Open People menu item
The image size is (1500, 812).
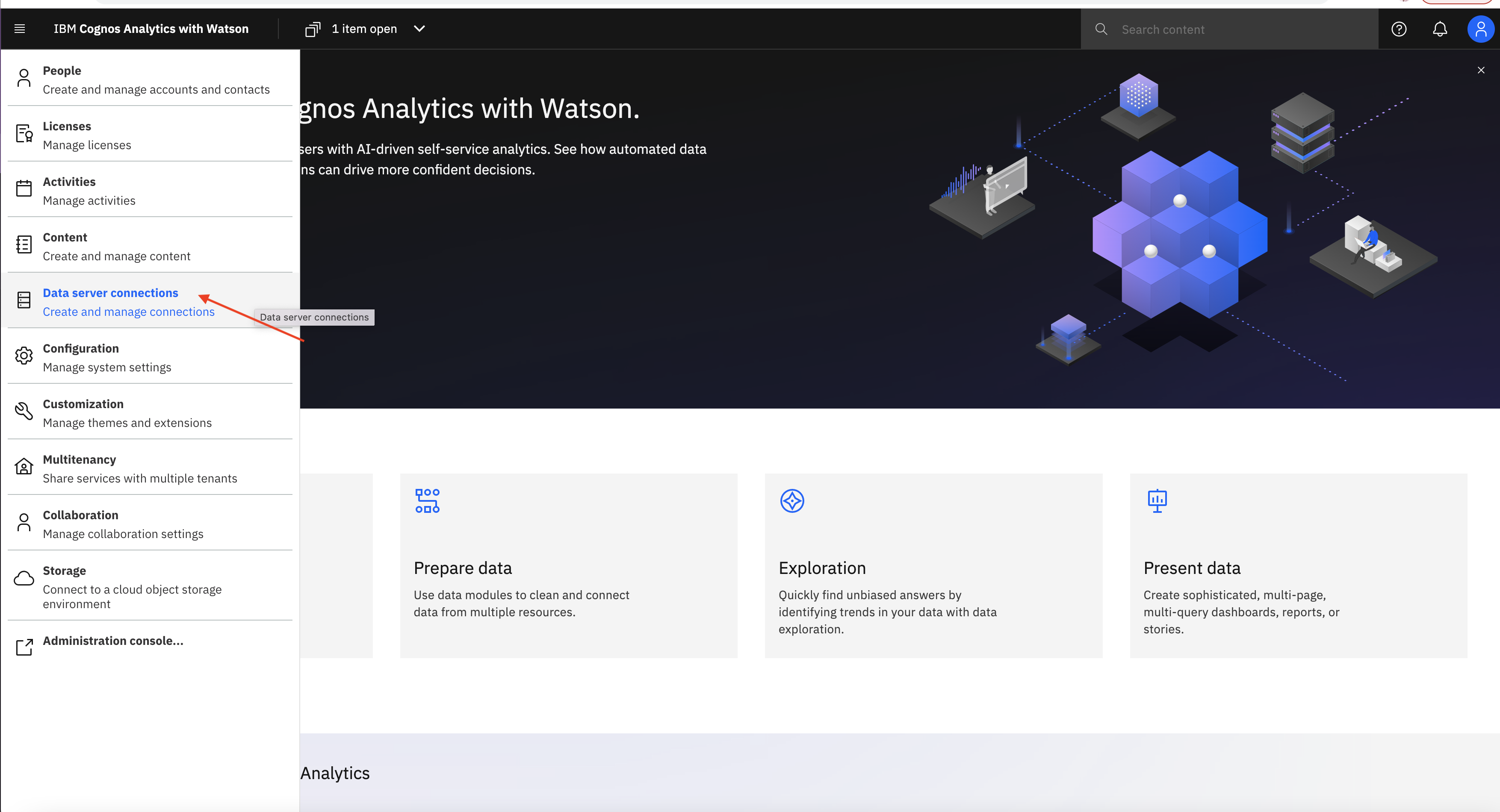pyautogui.click(x=150, y=79)
